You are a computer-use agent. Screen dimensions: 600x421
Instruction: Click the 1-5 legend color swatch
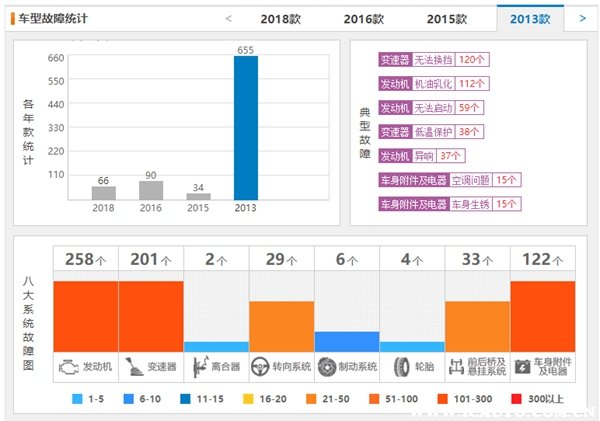(x=77, y=399)
